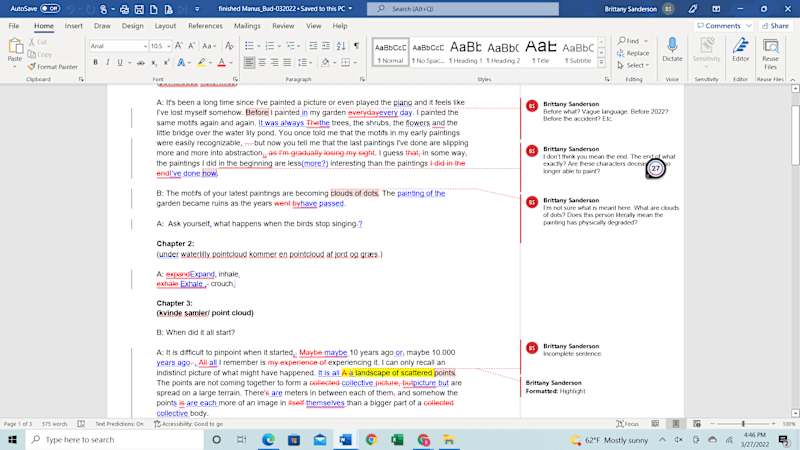The height and width of the screenshot is (450, 800).
Task: Click the Show/Hide paragraph marks icon
Action: (357, 46)
